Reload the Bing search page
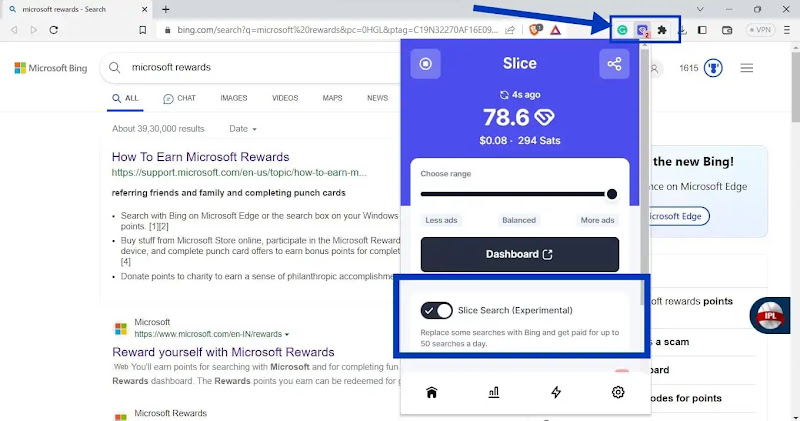 [x=54, y=30]
